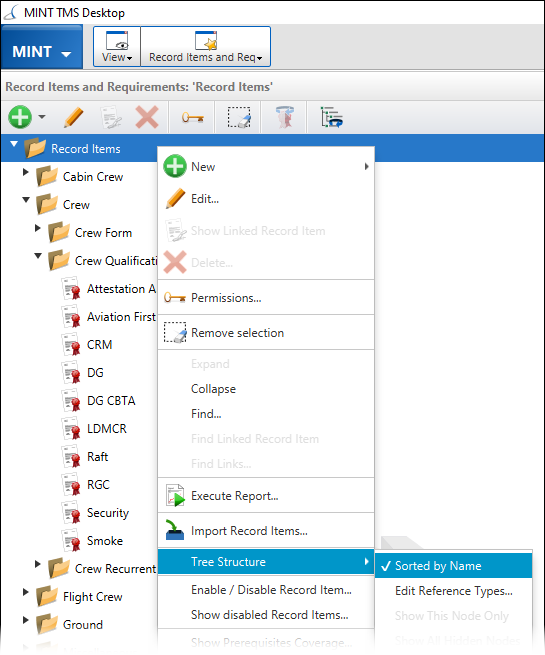Screen dimensions: 545x655
Task: Click the red X Delete toolbar icon
Action: tap(147, 117)
